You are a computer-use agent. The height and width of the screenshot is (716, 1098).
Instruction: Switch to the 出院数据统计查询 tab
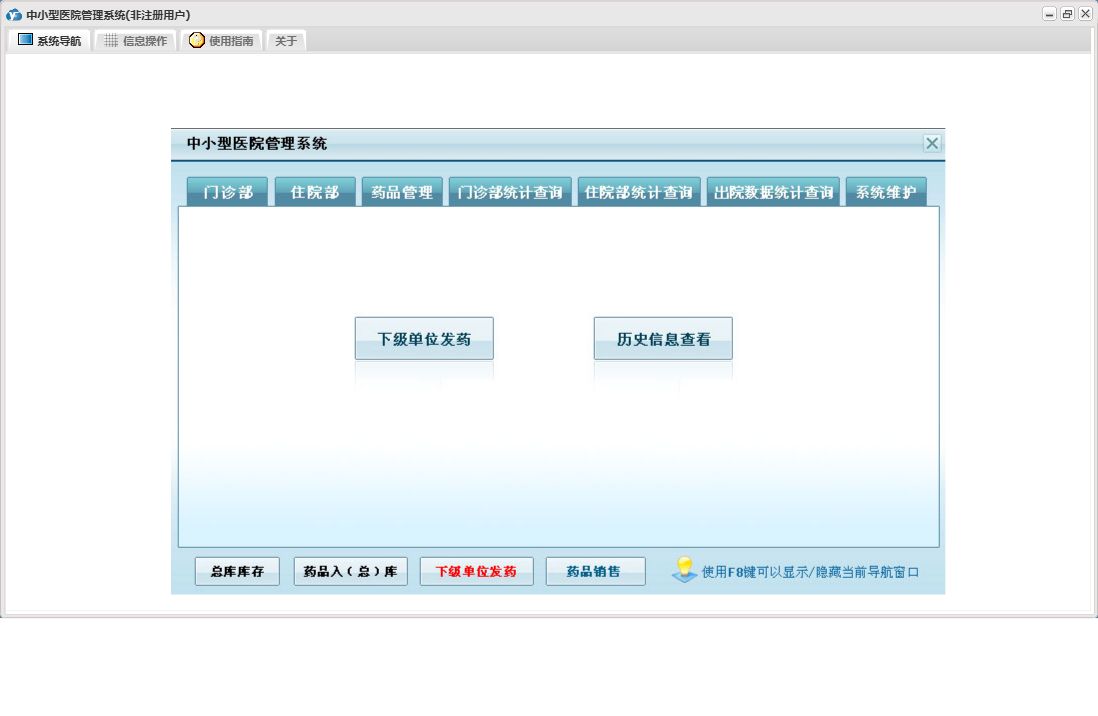pyautogui.click(x=774, y=192)
